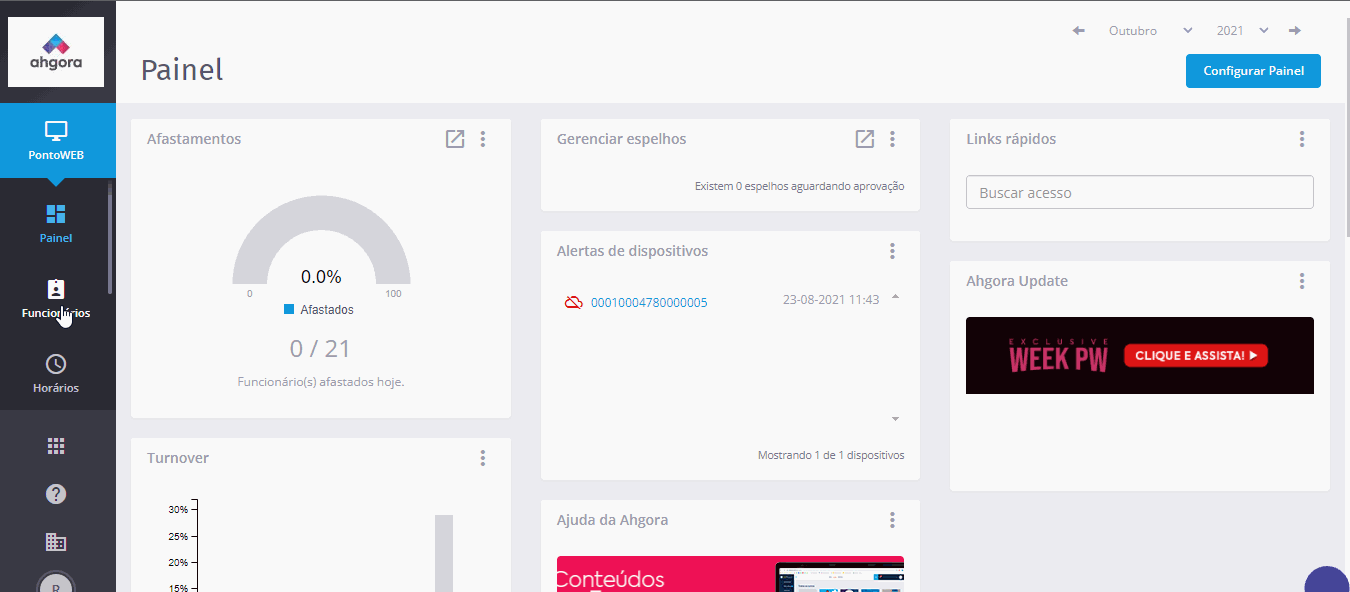
Task: Click Existem 0 espelhos aguardando aprovação
Action: click(800, 186)
